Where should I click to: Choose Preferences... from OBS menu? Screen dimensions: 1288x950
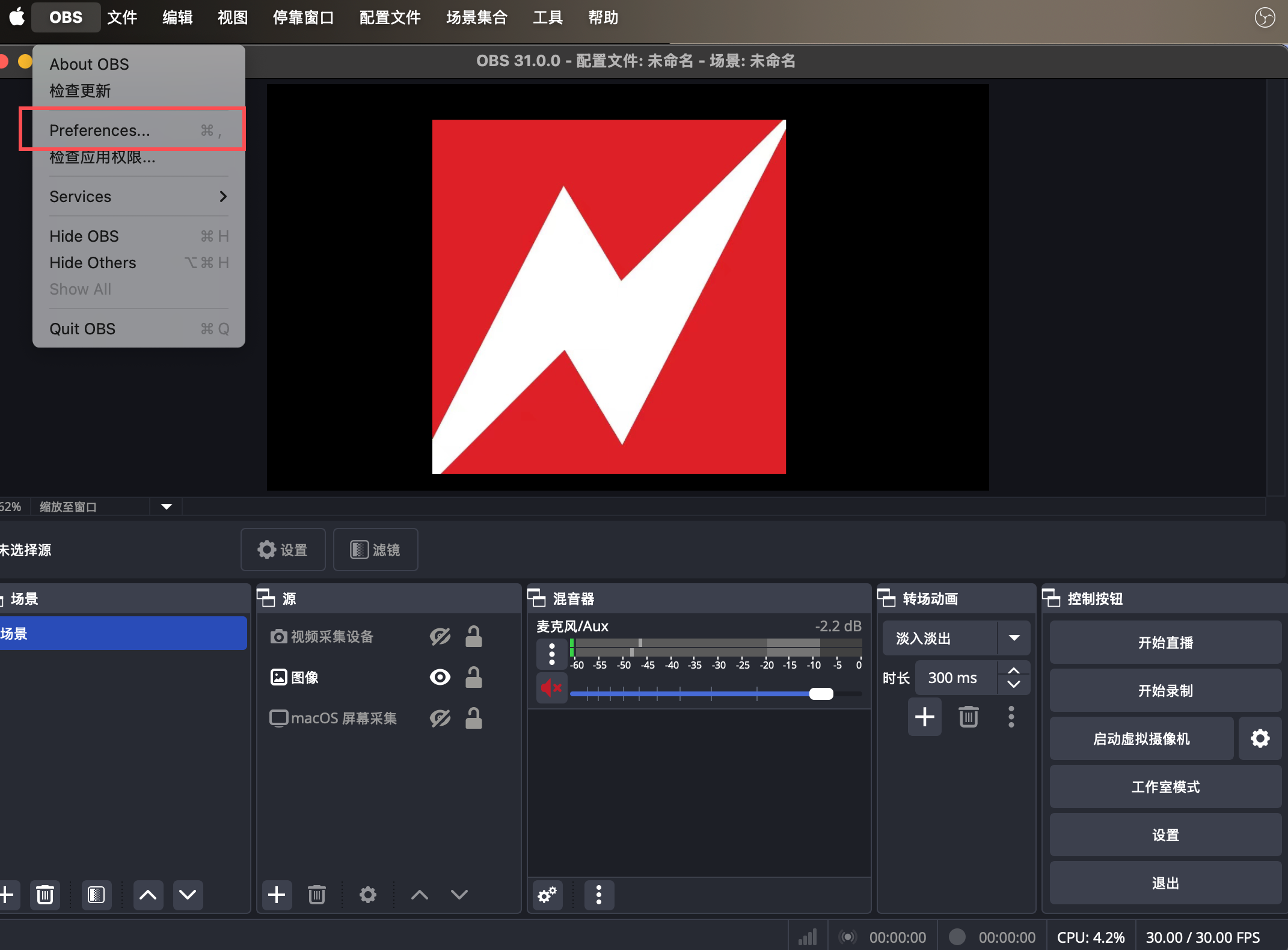pos(138,130)
